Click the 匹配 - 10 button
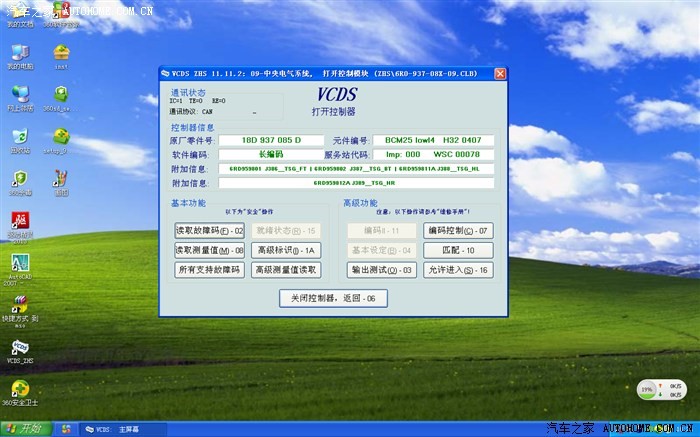Viewport: 700px width, 437px height. (457, 250)
